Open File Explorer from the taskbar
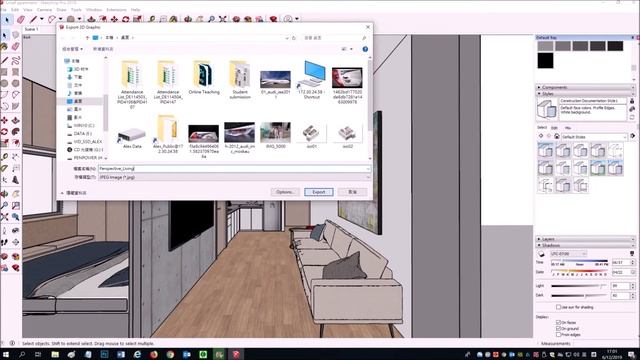This screenshot has height=360, width=640. [55, 355]
